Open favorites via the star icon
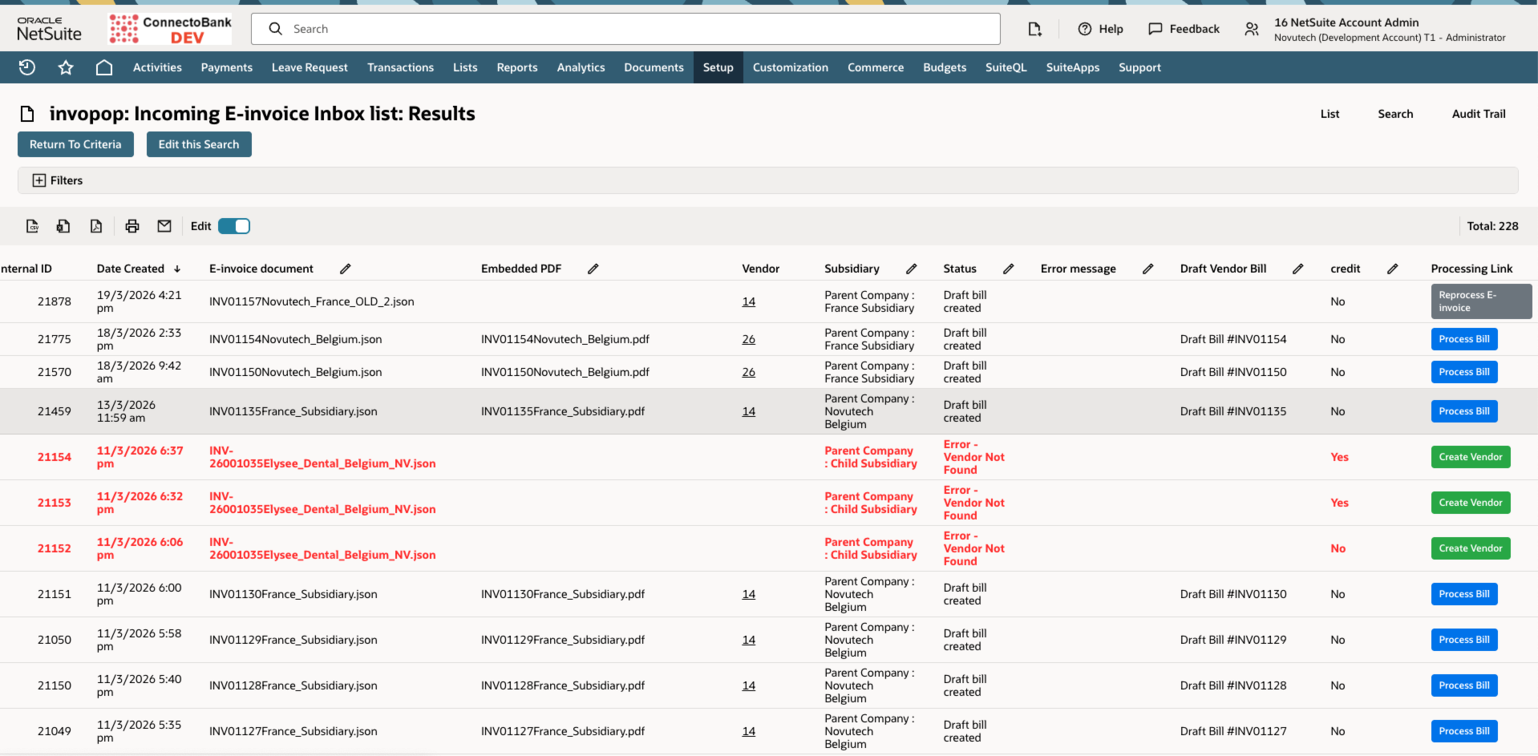Viewport: 1538px width, 756px height. 65,67
